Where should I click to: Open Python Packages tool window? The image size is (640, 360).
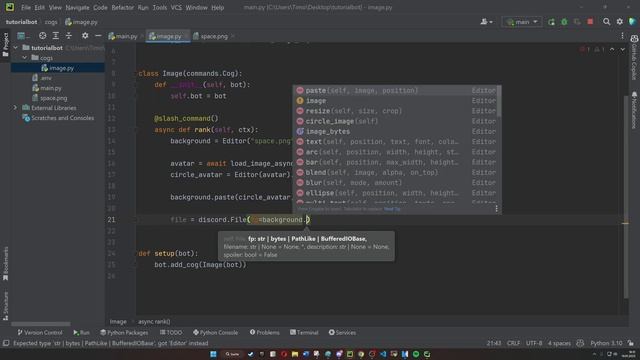click(124, 333)
